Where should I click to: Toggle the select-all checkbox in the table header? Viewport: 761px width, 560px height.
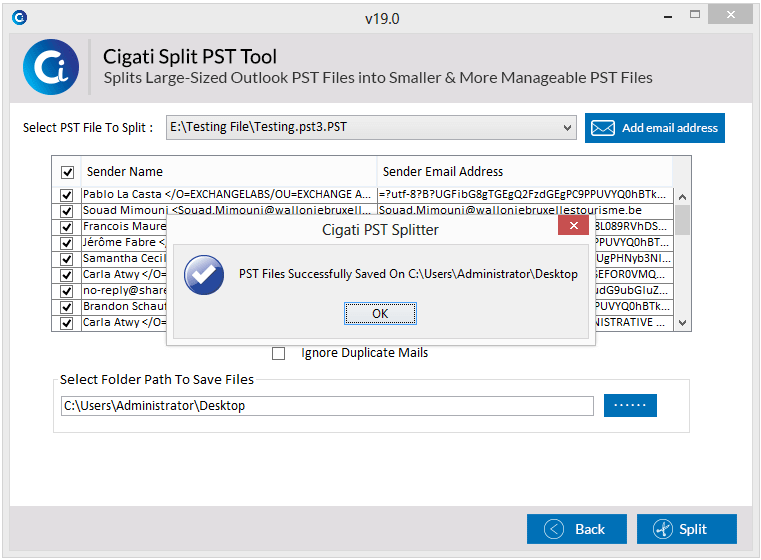pyautogui.click(x=67, y=172)
